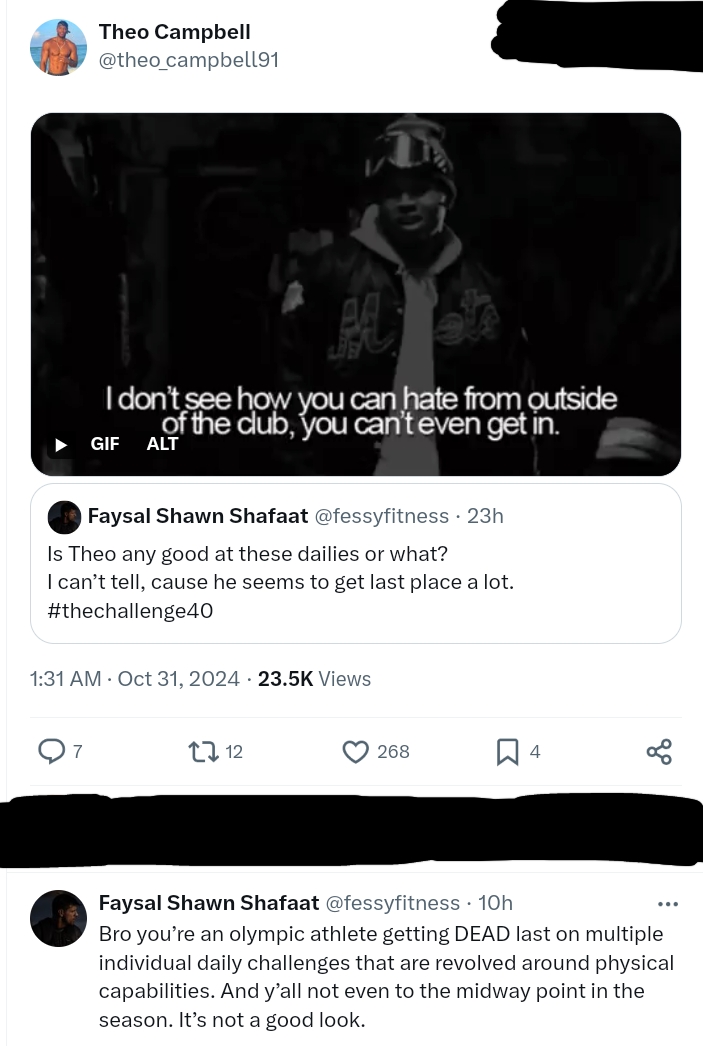Like the tweet with heart icon
The height and width of the screenshot is (1046, 703).
[x=356, y=752]
